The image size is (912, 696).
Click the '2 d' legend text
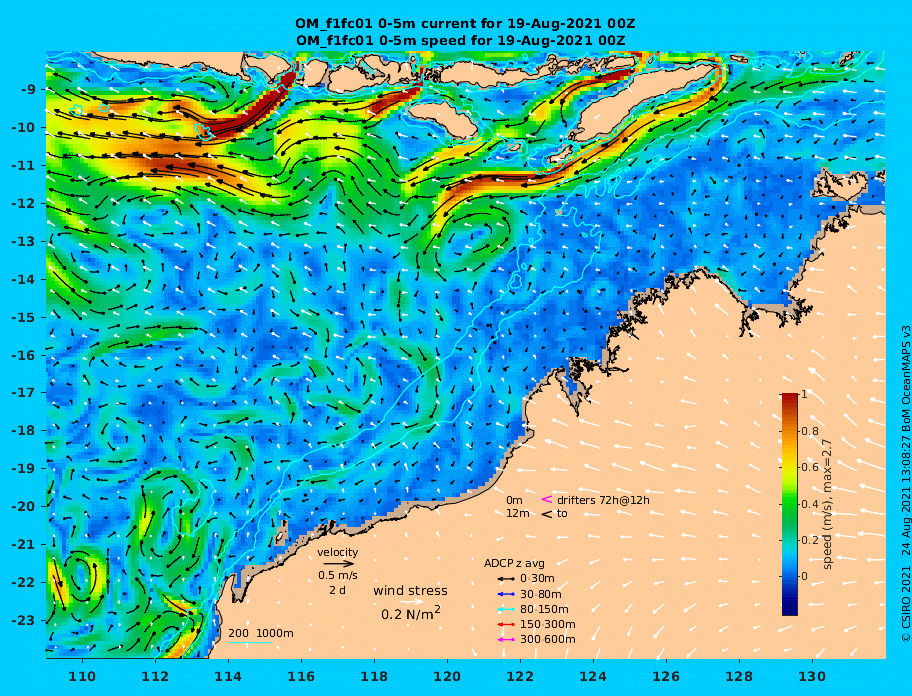click(338, 590)
